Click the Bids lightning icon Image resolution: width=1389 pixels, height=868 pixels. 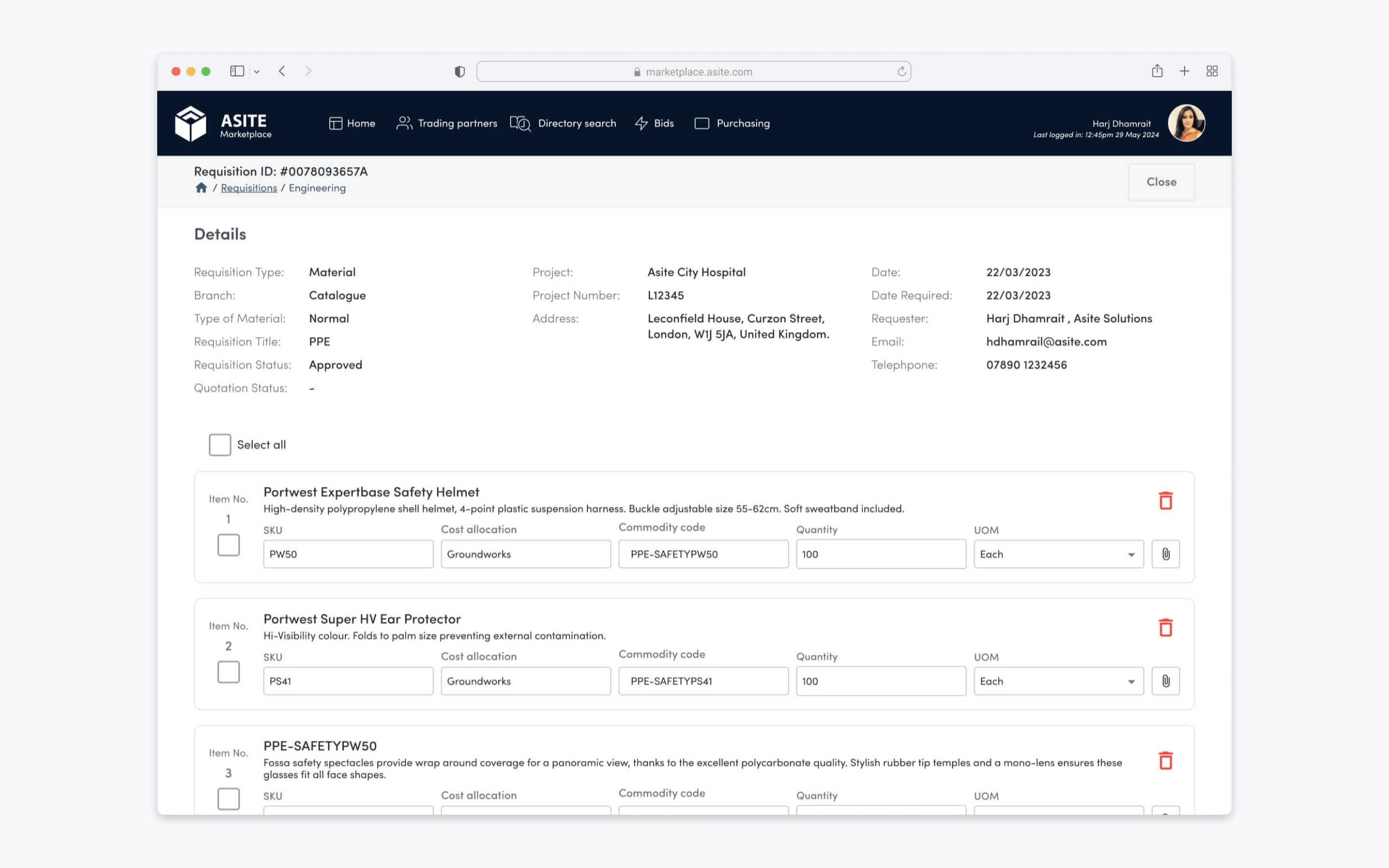coord(641,123)
